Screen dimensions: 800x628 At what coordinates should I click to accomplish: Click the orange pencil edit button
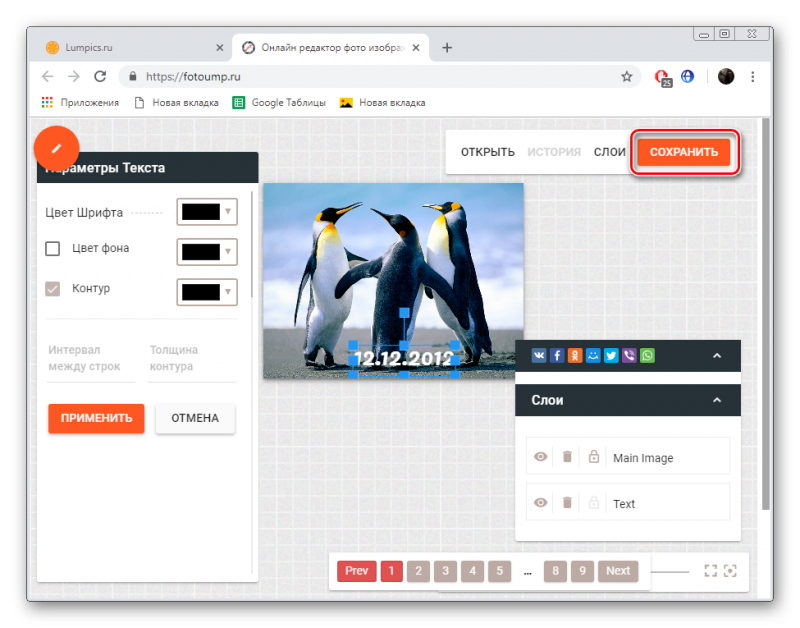57,148
